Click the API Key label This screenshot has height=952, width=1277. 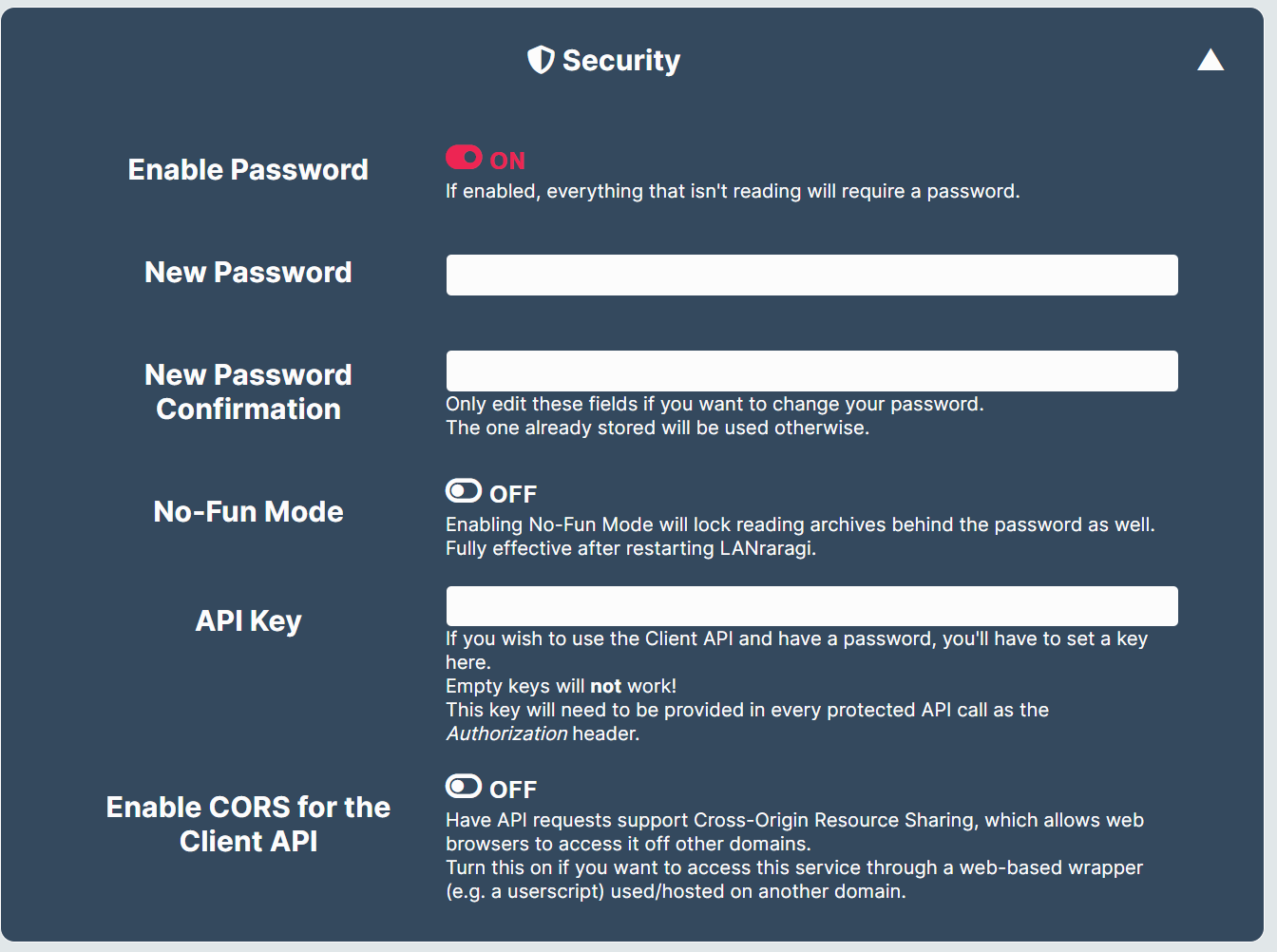(x=248, y=620)
